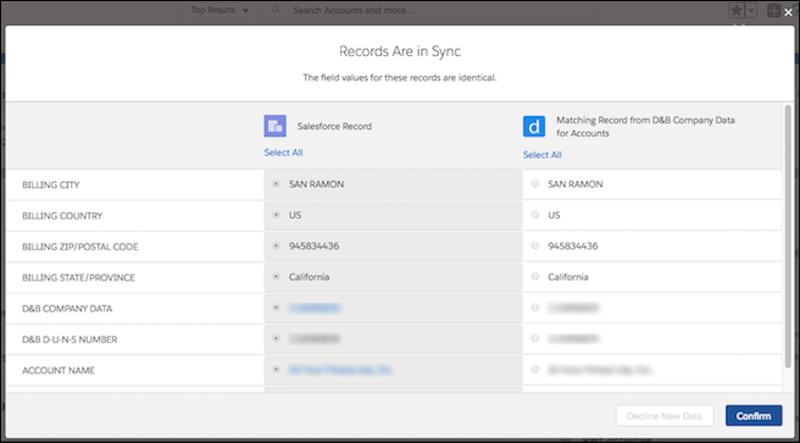Select D&B radio for D-U-N-S Number
800x443 pixels.
(535, 338)
